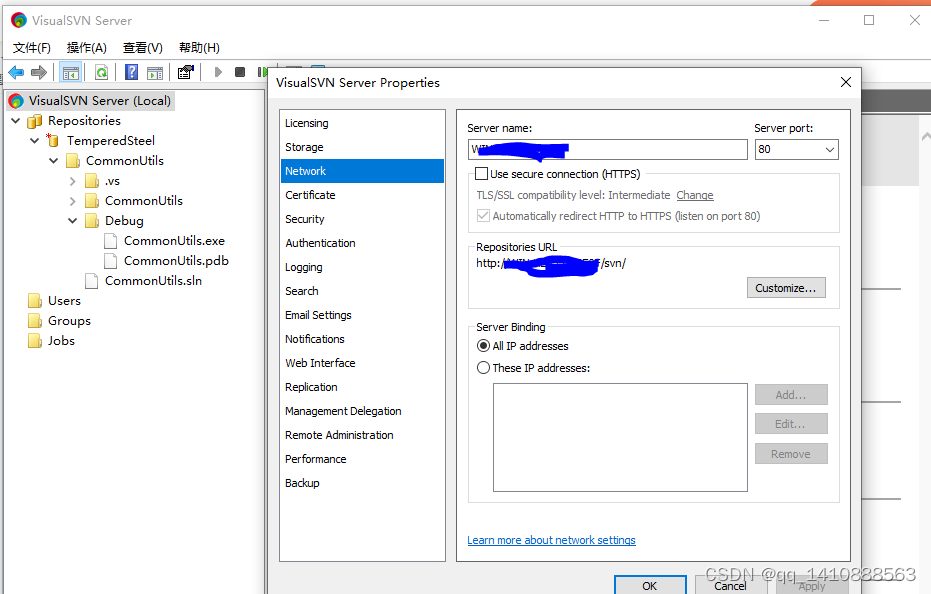Open the Performance page
The width and height of the screenshot is (931, 594).
point(362,459)
